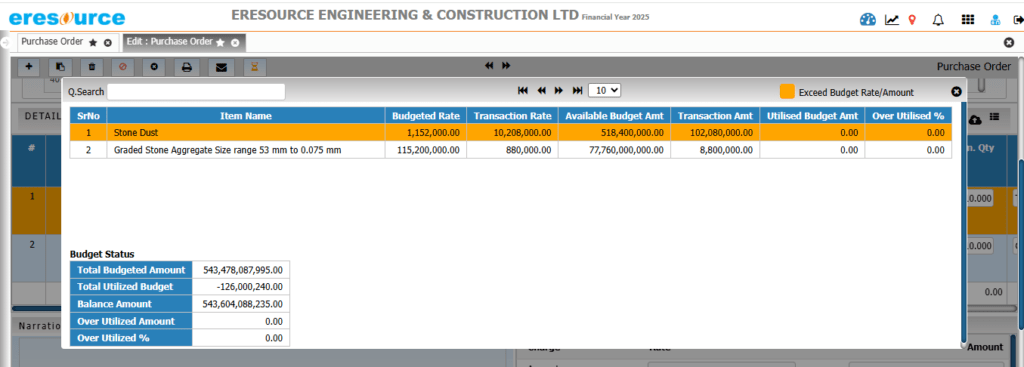
Task: Click budgeted rate 1,152,000.00
Action: (x=434, y=133)
